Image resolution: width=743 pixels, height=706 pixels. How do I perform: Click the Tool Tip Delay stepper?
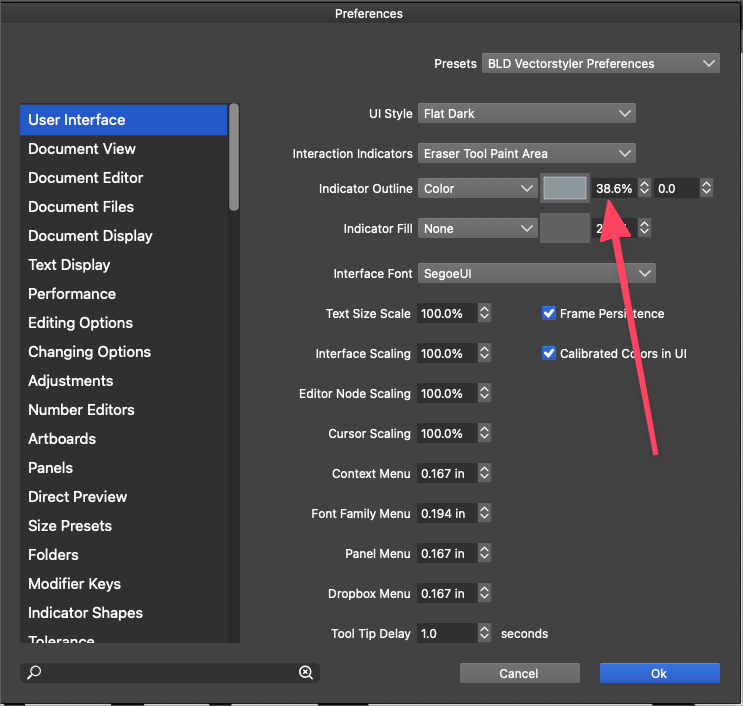pyautogui.click(x=484, y=634)
